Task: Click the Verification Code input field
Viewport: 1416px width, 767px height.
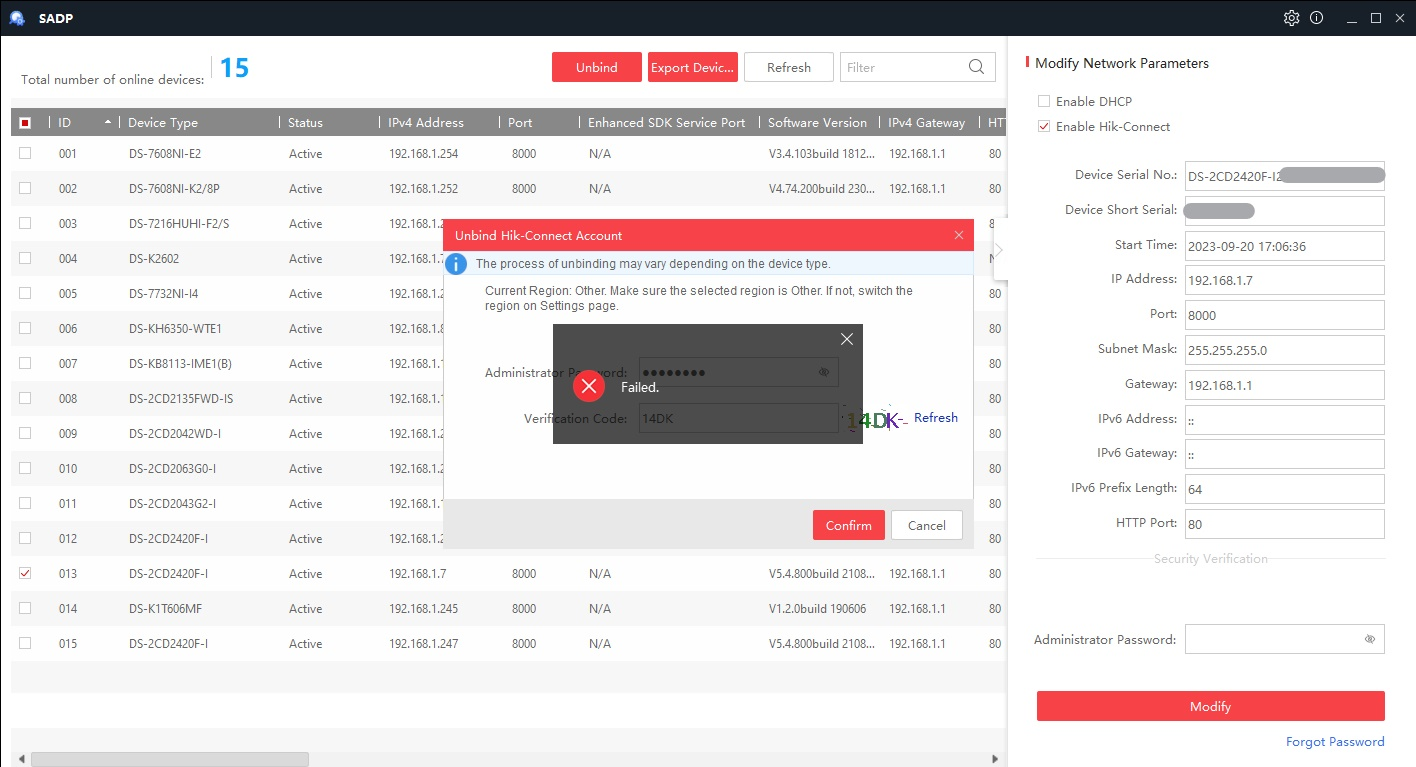Action: click(x=738, y=418)
